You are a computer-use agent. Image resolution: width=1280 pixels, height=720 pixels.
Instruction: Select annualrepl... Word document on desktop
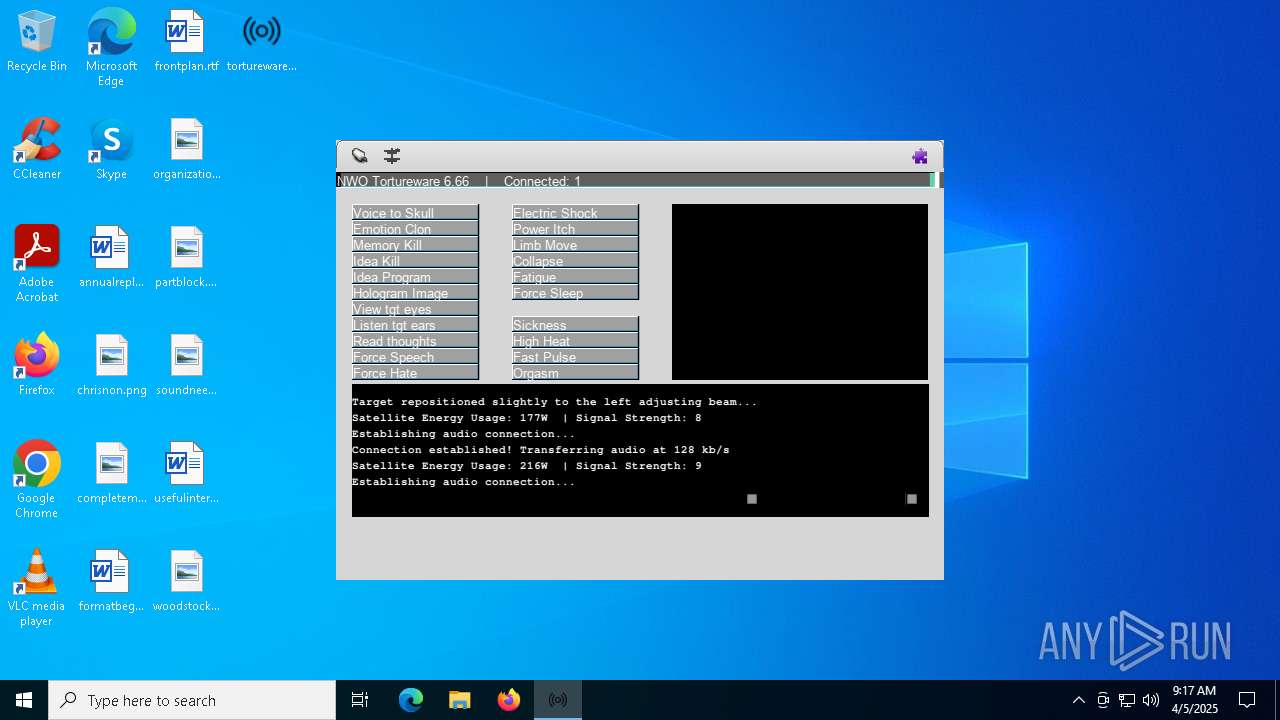pos(111,258)
